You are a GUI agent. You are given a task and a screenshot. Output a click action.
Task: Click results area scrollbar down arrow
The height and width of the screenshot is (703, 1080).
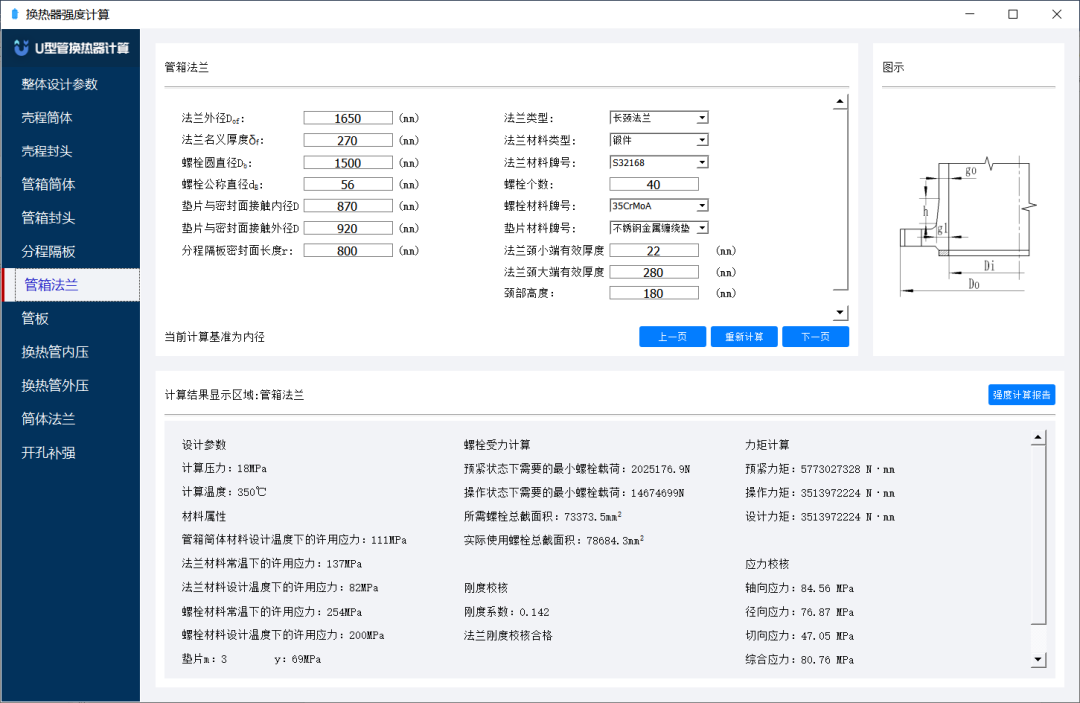[x=1038, y=660]
